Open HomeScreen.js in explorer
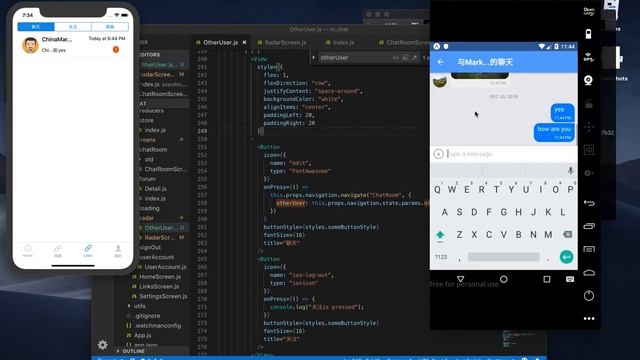The width and height of the screenshot is (640, 360). coord(160,276)
